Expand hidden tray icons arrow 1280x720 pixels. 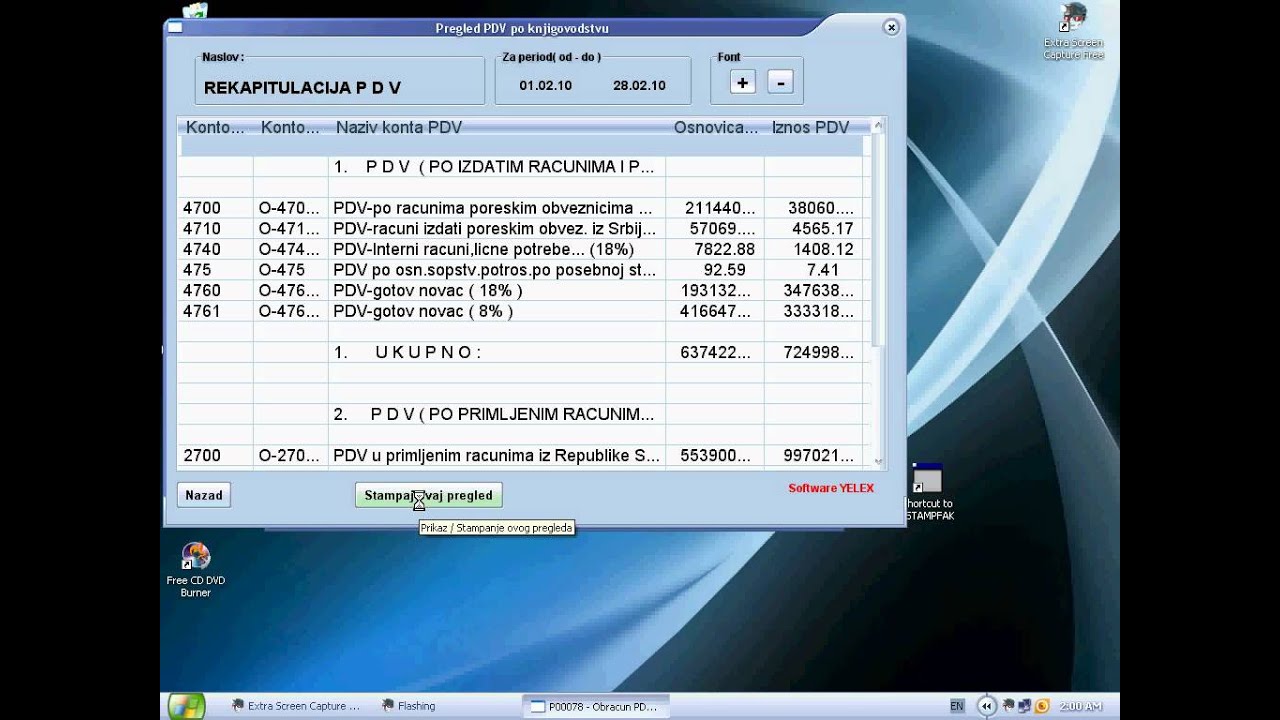tap(987, 706)
